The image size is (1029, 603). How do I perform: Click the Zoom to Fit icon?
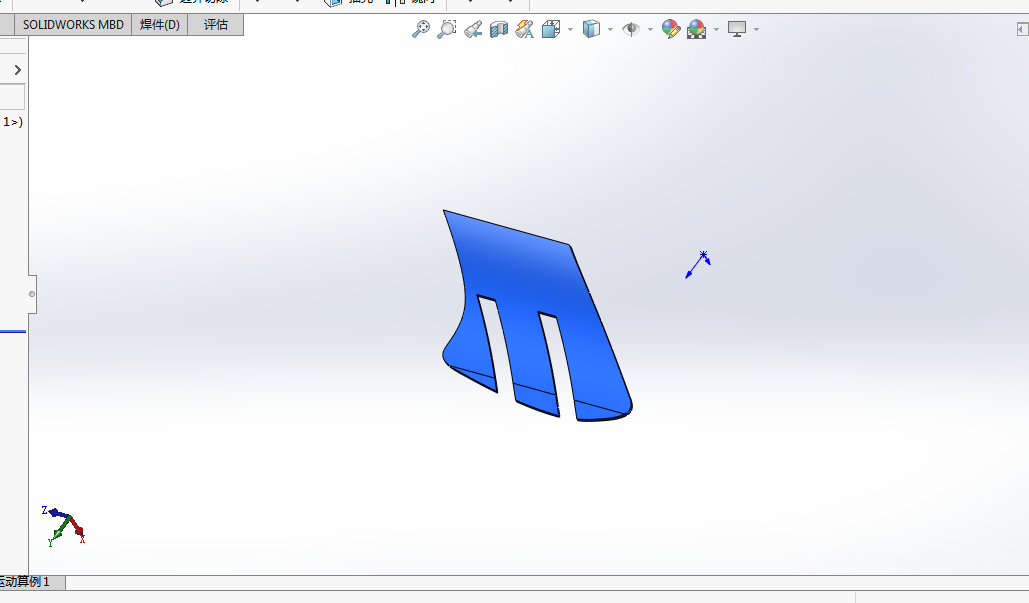click(x=421, y=30)
